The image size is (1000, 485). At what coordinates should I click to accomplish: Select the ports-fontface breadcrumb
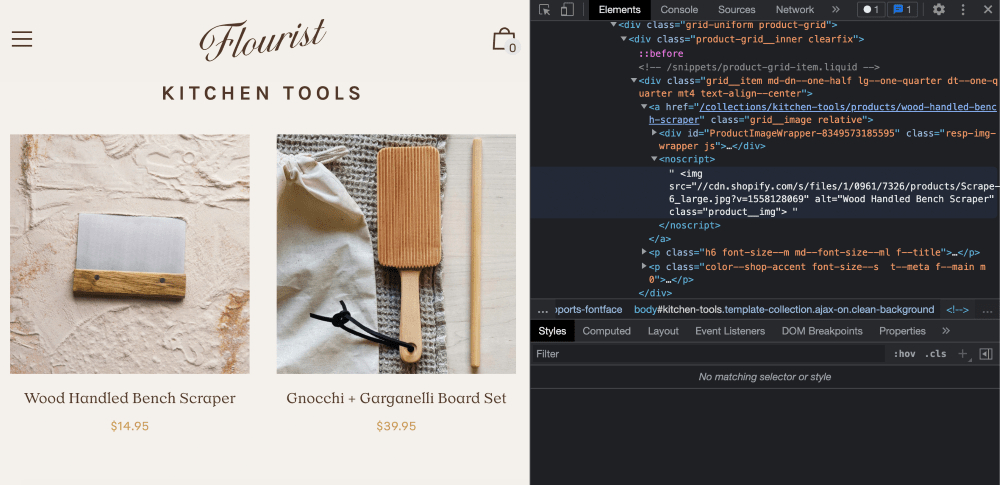click(588, 310)
